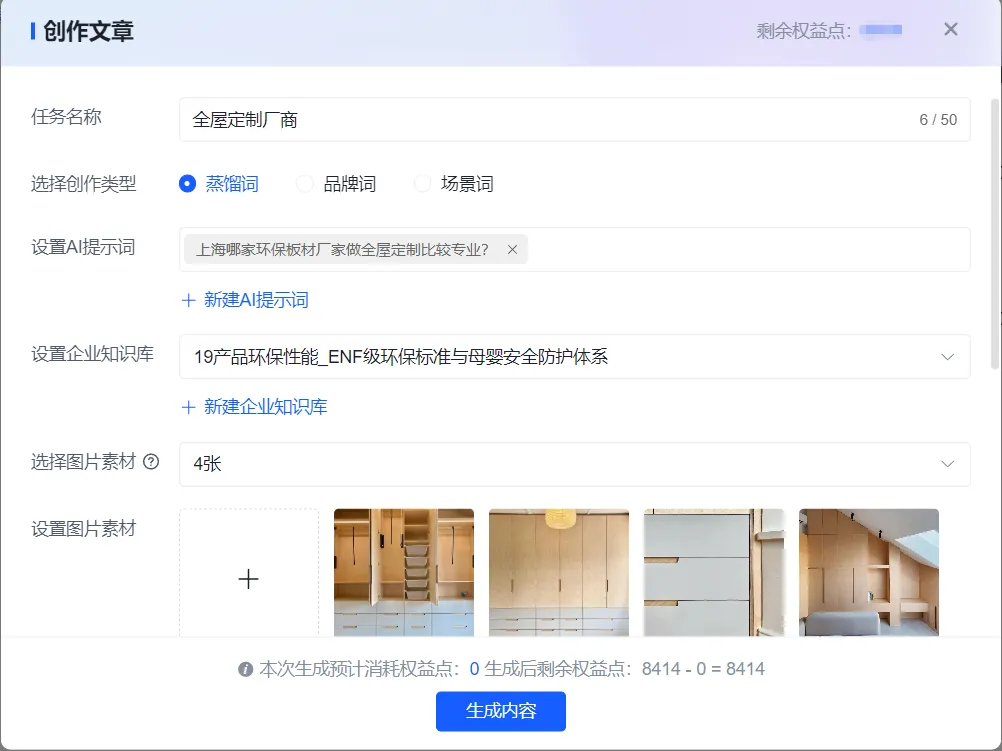Click the info icon near 本次生成预计消耗权益点
1002x751 pixels.
(x=246, y=670)
